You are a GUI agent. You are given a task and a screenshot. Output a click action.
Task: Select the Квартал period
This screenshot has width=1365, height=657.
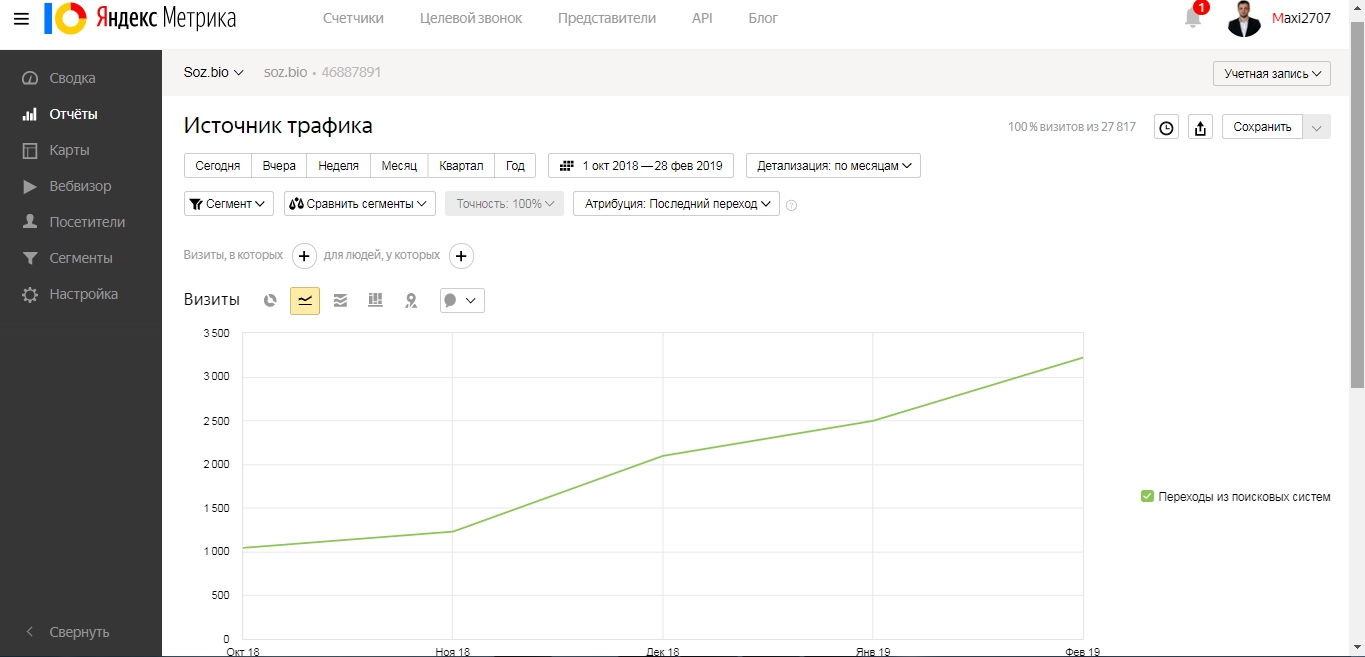[461, 166]
